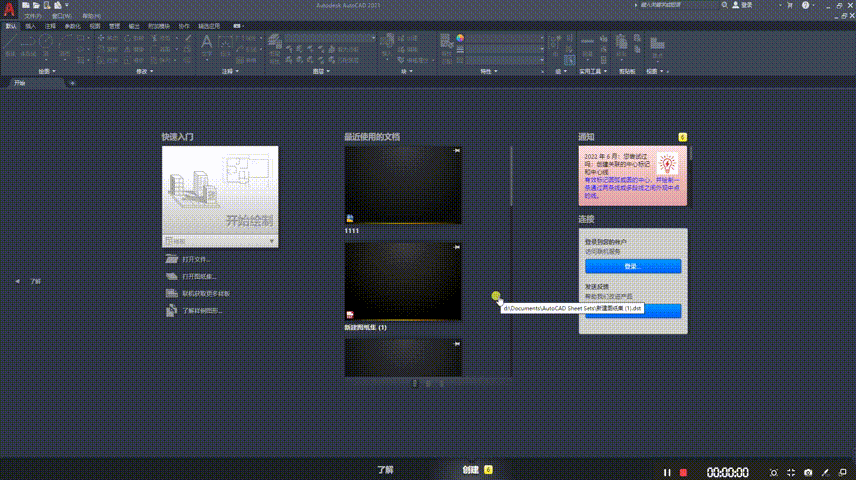Click the 打开图纸集... link
This screenshot has height=480, width=856.
click(x=199, y=276)
